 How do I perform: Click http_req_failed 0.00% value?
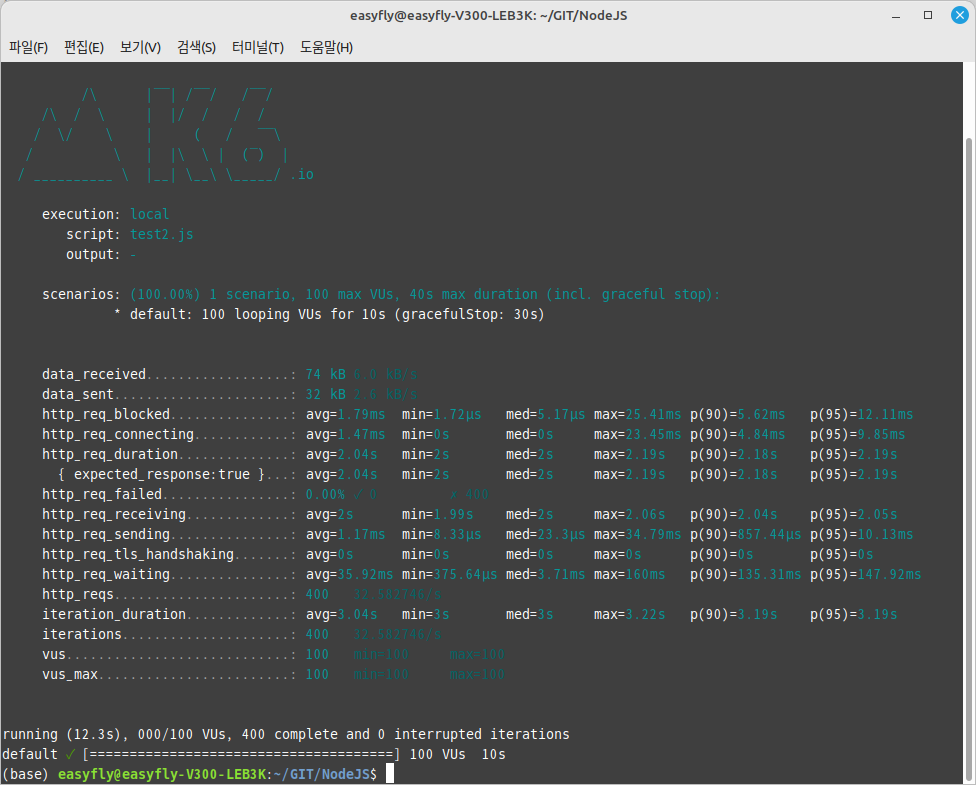pyautogui.click(x=326, y=494)
